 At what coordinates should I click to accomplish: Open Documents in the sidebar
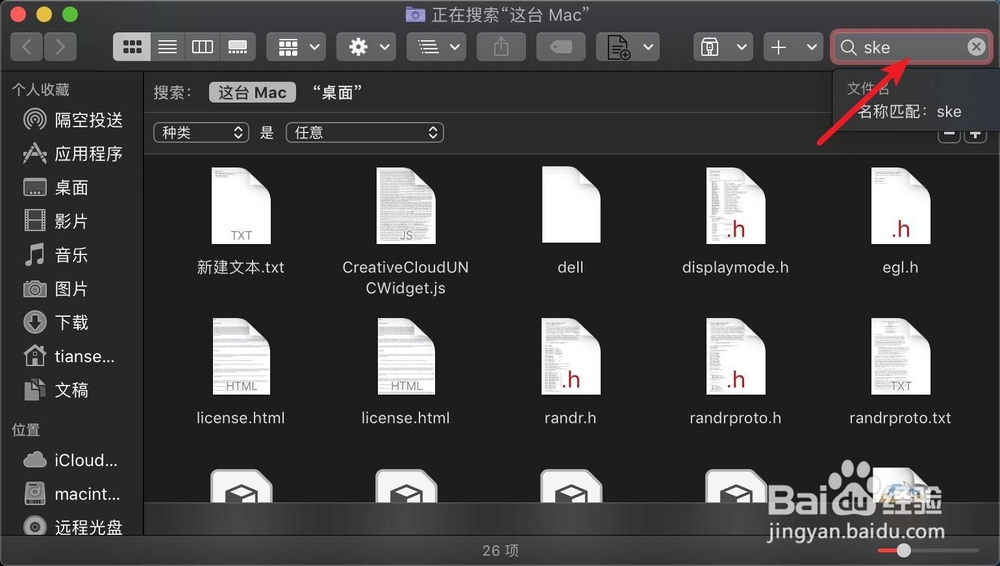pos(56,390)
